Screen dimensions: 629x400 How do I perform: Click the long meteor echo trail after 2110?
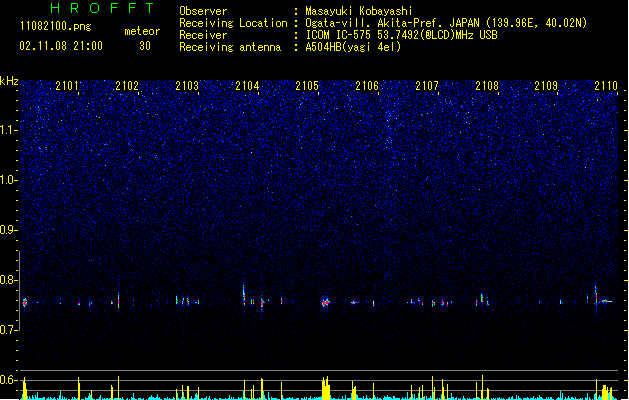coord(607,301)
